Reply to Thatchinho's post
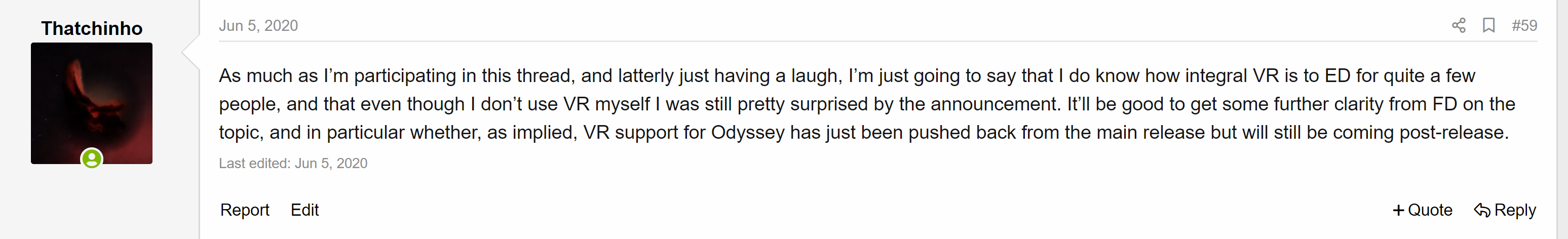1568x239 pixels. tap(1505, 210)
